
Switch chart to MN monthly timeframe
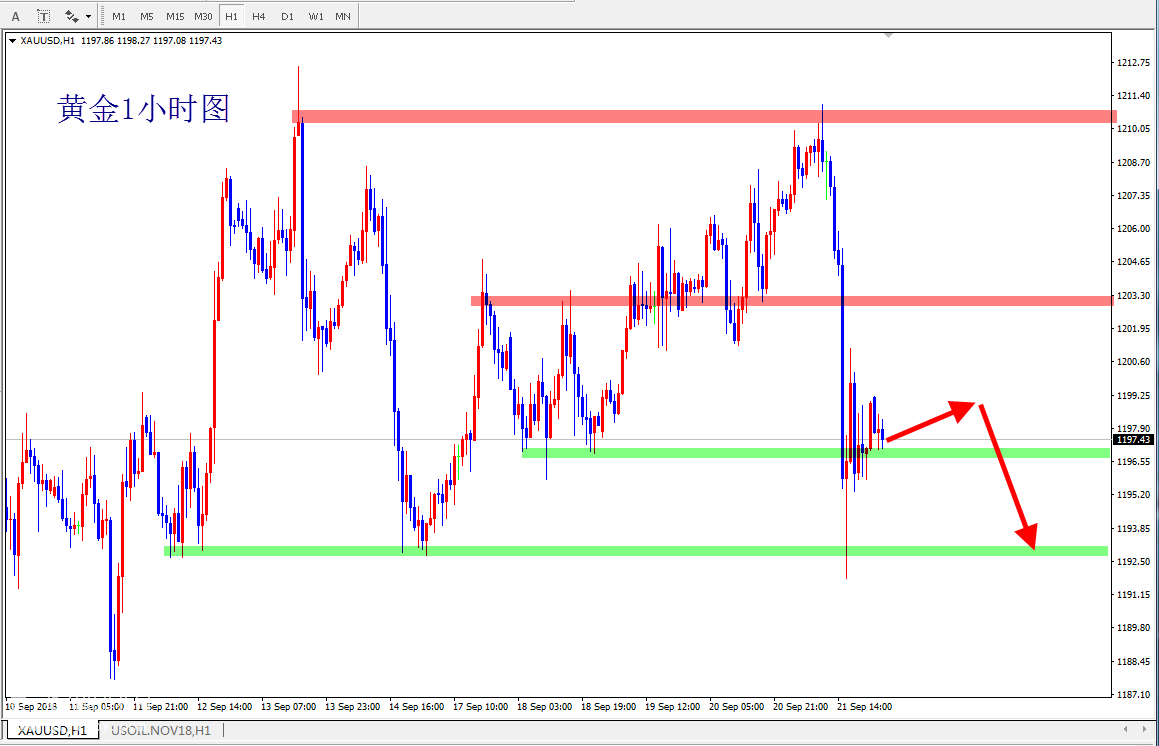point(343,16)
